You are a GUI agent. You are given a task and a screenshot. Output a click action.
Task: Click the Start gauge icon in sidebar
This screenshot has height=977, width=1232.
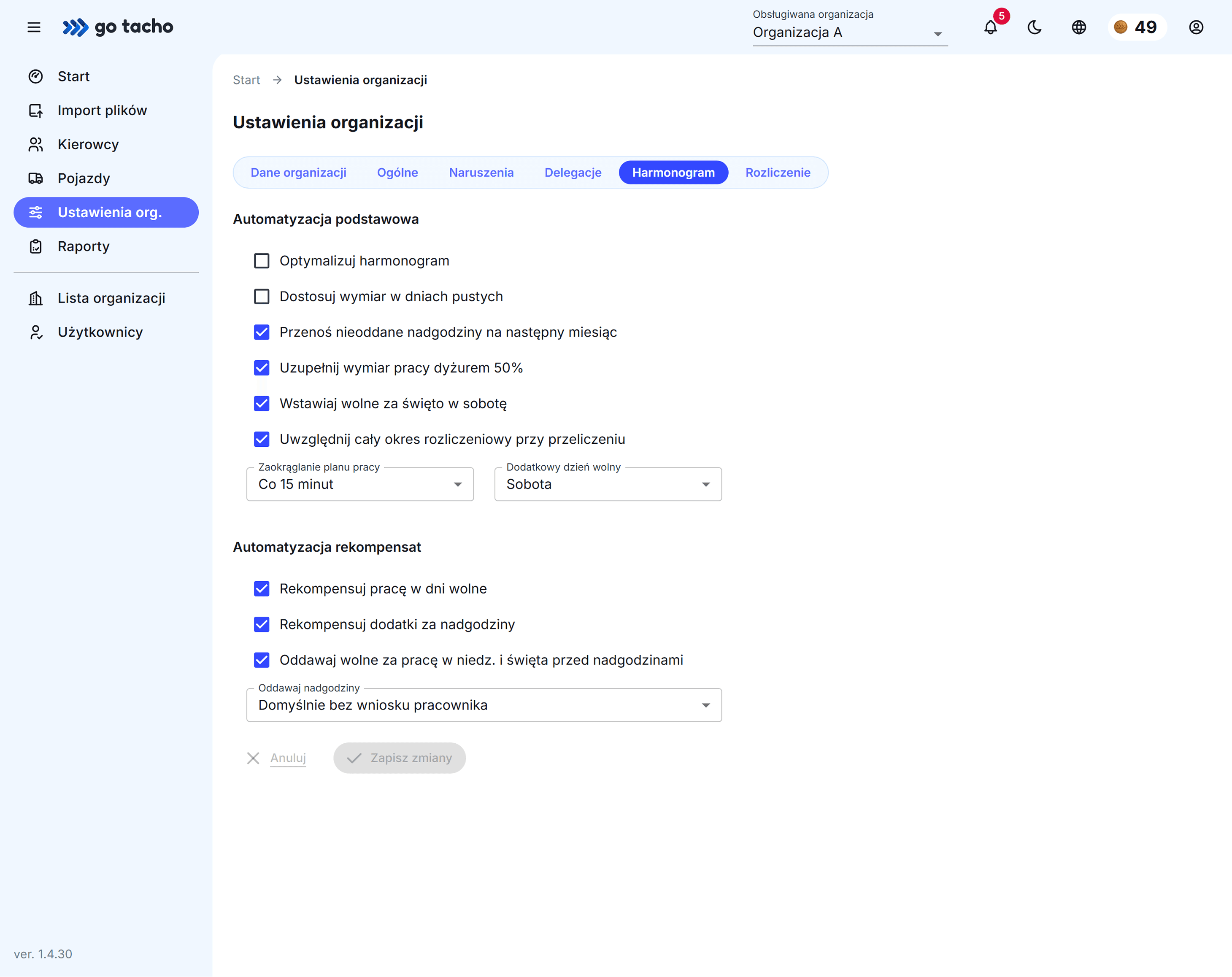point(35,76)
